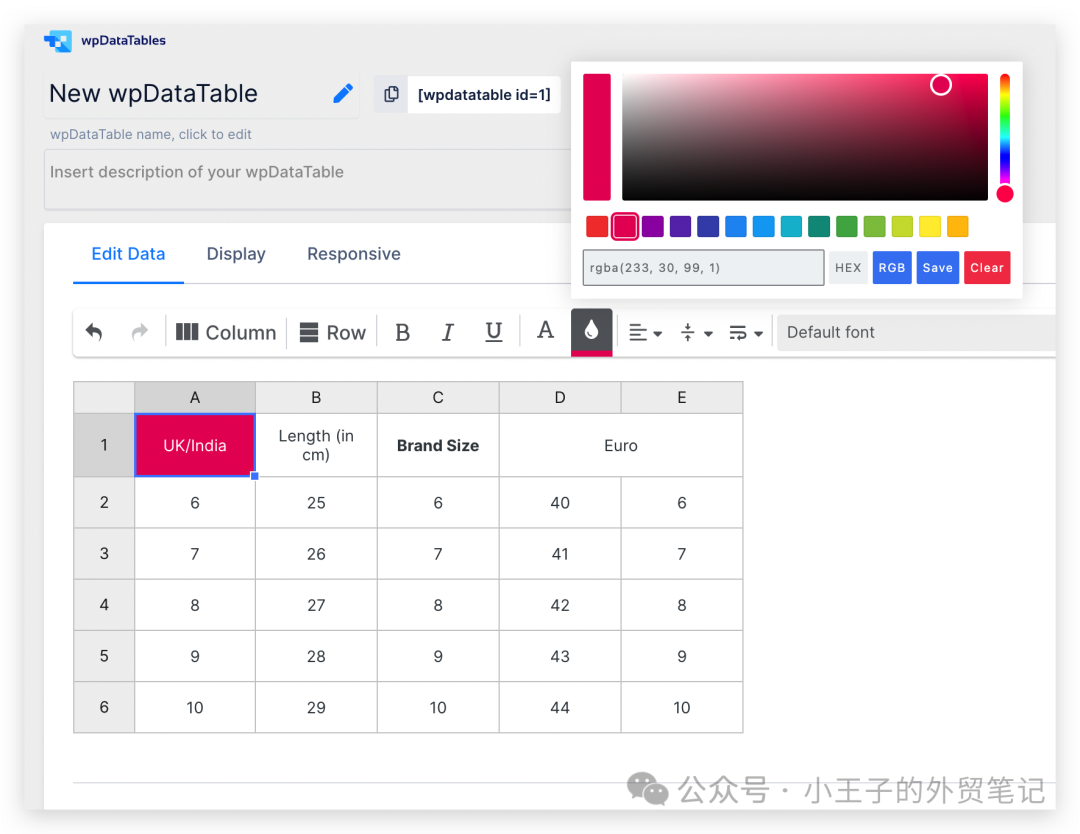
Task: Select column header B
Action: (x=316, y=397)
